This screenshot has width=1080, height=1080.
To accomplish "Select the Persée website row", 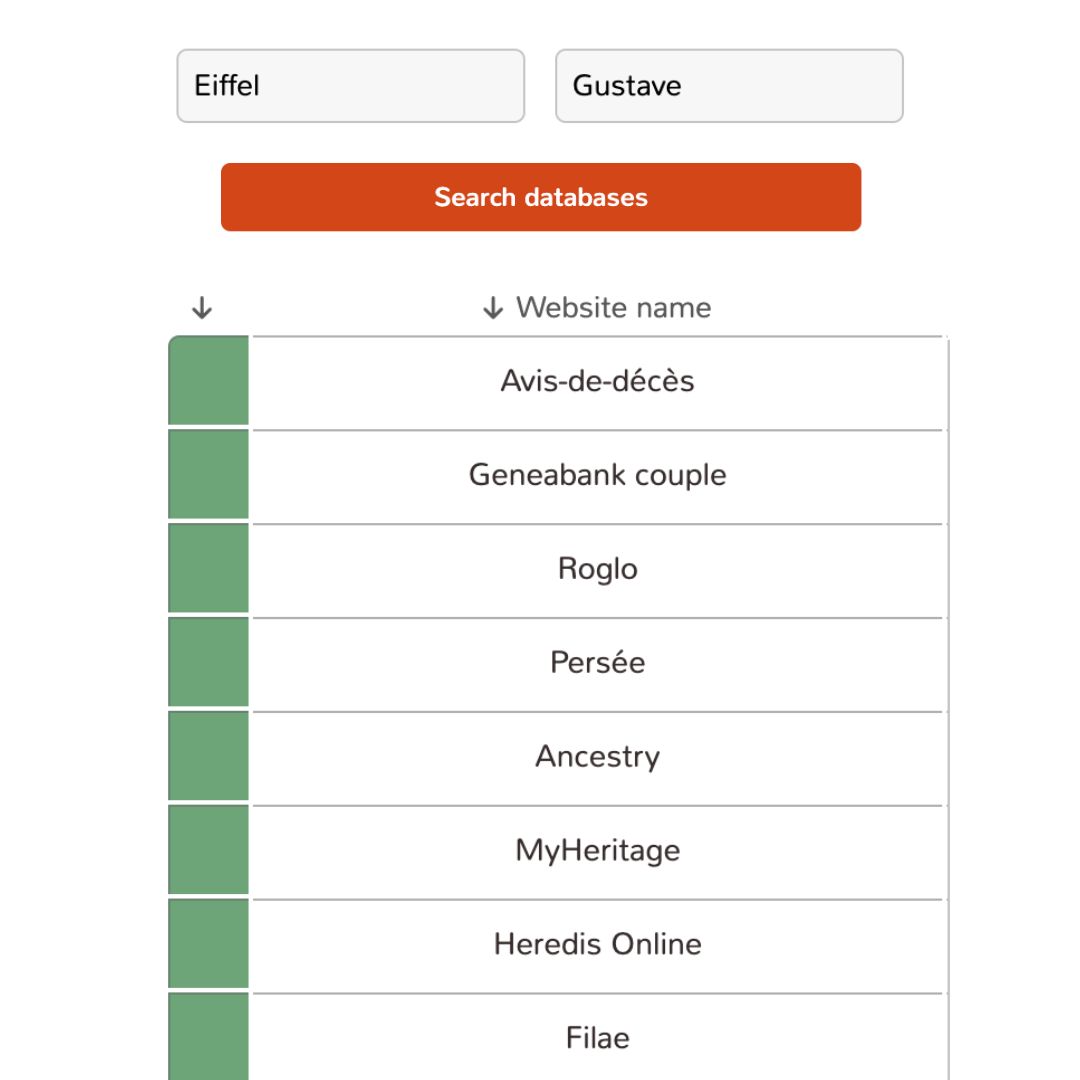I will [599, 663].
